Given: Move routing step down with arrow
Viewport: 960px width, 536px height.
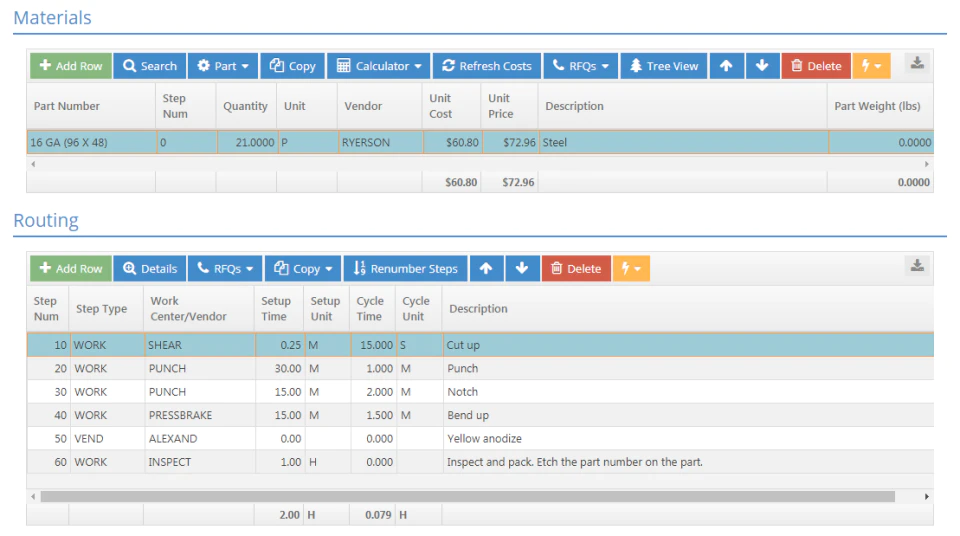Looking at the screenshot, I should point(522,268).
